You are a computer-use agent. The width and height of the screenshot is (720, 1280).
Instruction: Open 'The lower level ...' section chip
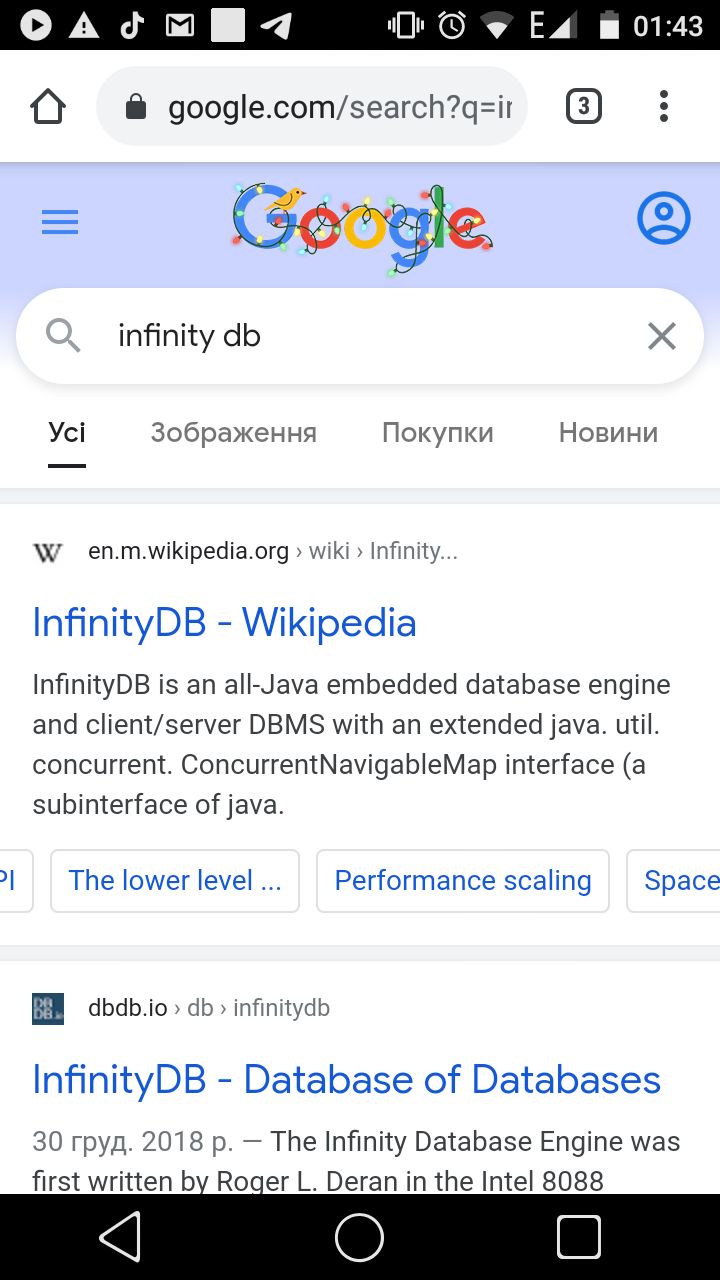pyautogui.click(x=175, y=881)
